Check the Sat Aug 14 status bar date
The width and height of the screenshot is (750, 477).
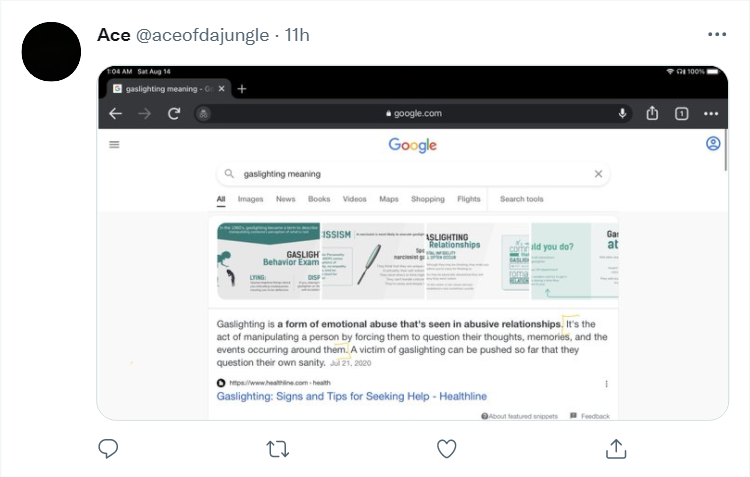pyautogui.click(x=154, y=71)
